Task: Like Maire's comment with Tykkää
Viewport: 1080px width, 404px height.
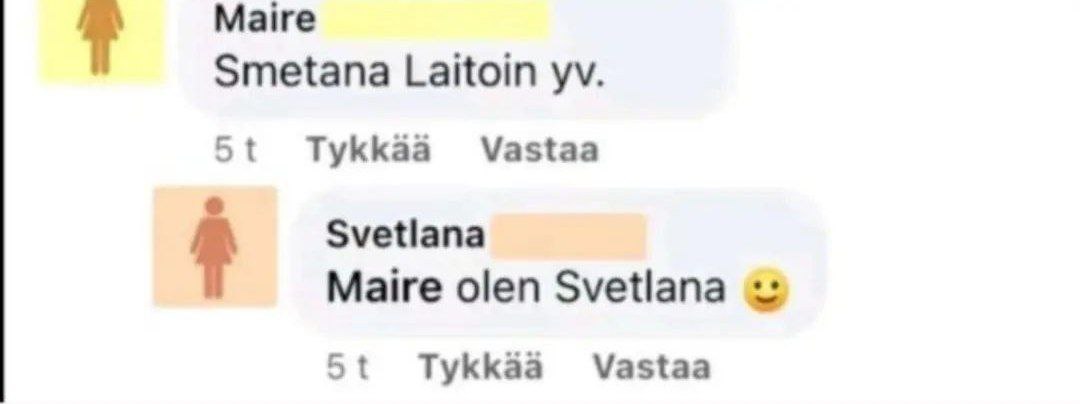Action: [369, 150]
